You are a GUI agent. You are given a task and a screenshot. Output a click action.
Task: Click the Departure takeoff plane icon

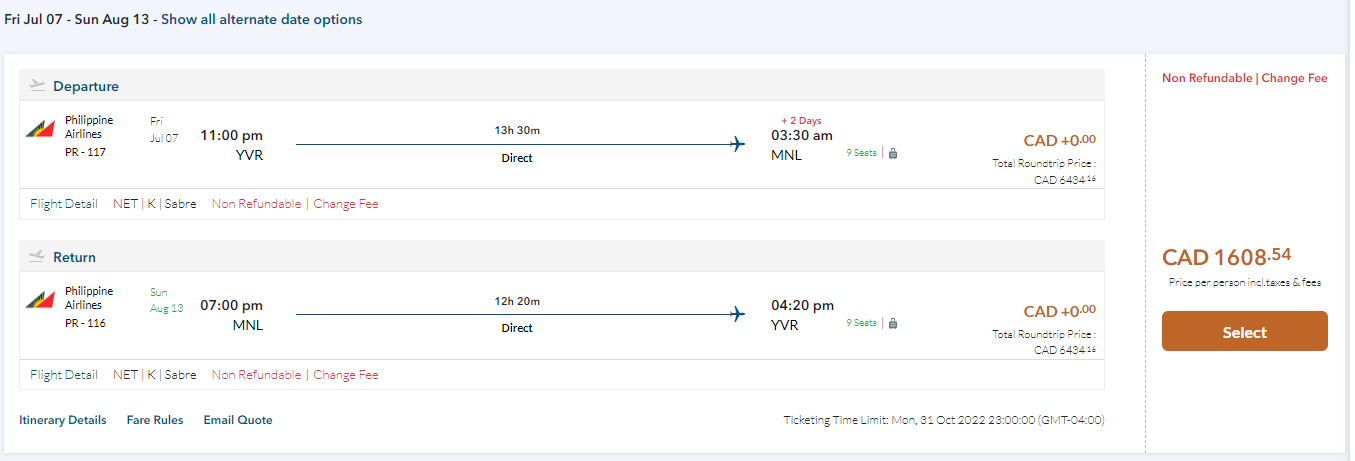click(38, 85)
